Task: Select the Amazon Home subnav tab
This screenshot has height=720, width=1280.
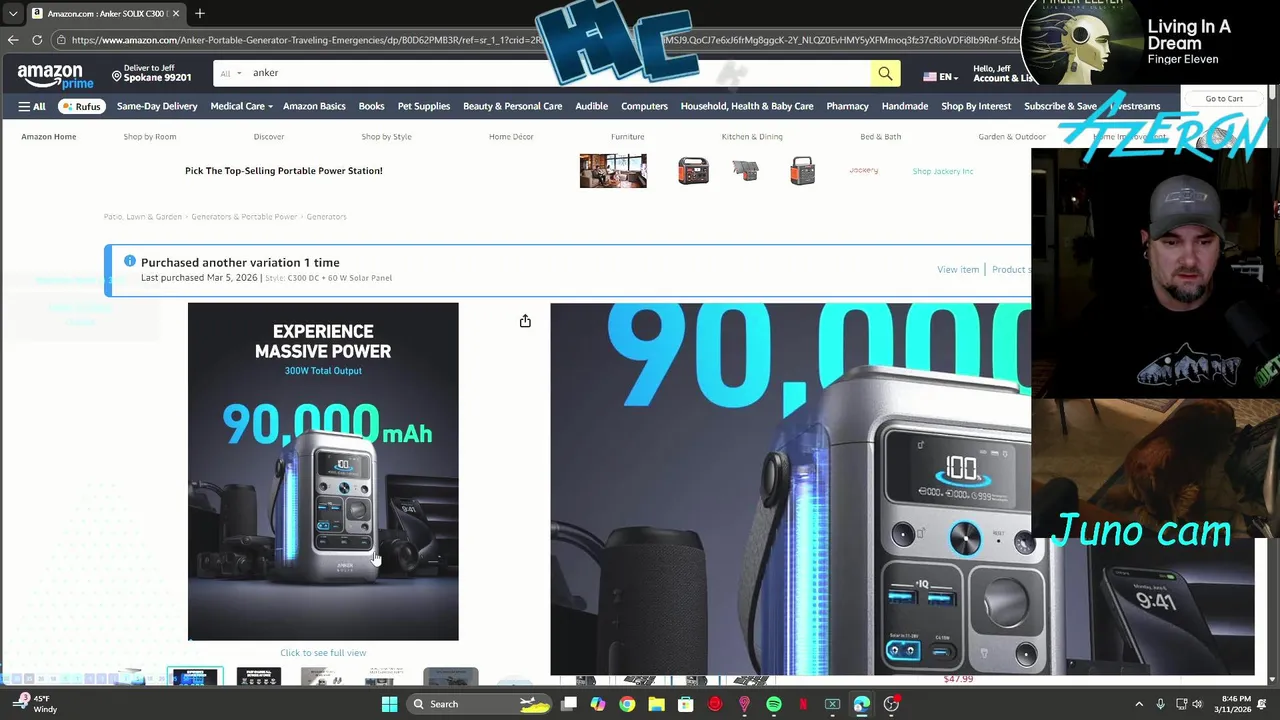Action: pos(48,136)
